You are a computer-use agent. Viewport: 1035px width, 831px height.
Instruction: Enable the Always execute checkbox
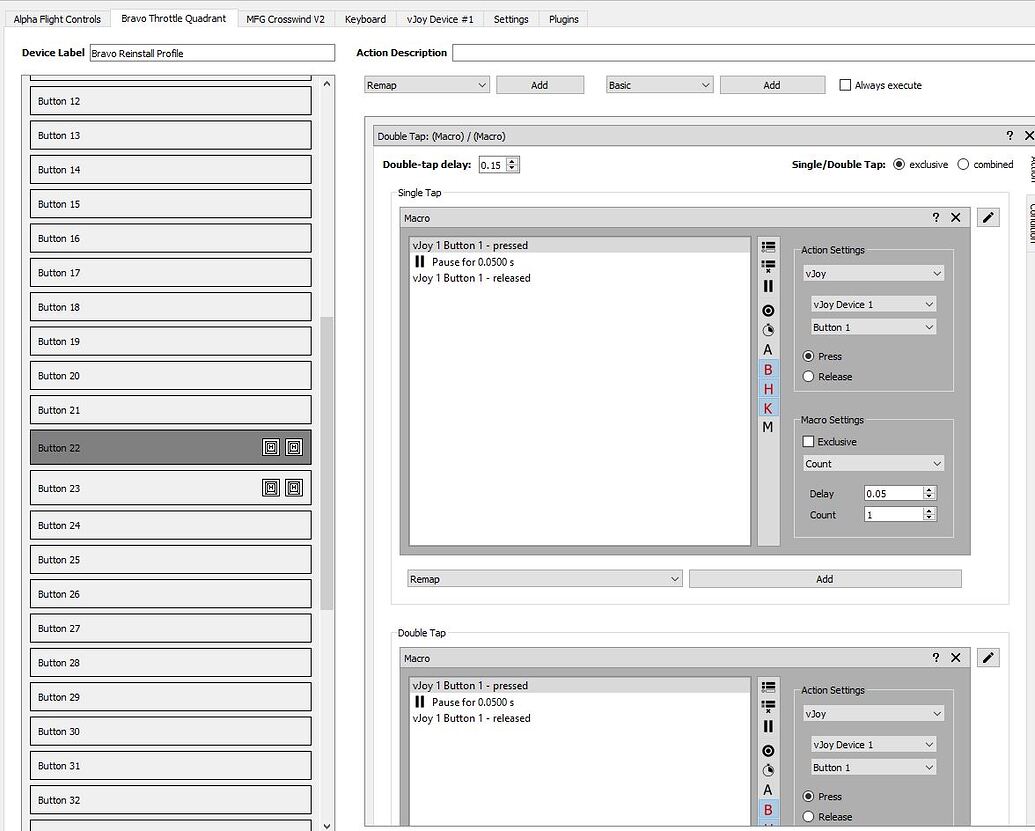[x=846, y=85]
